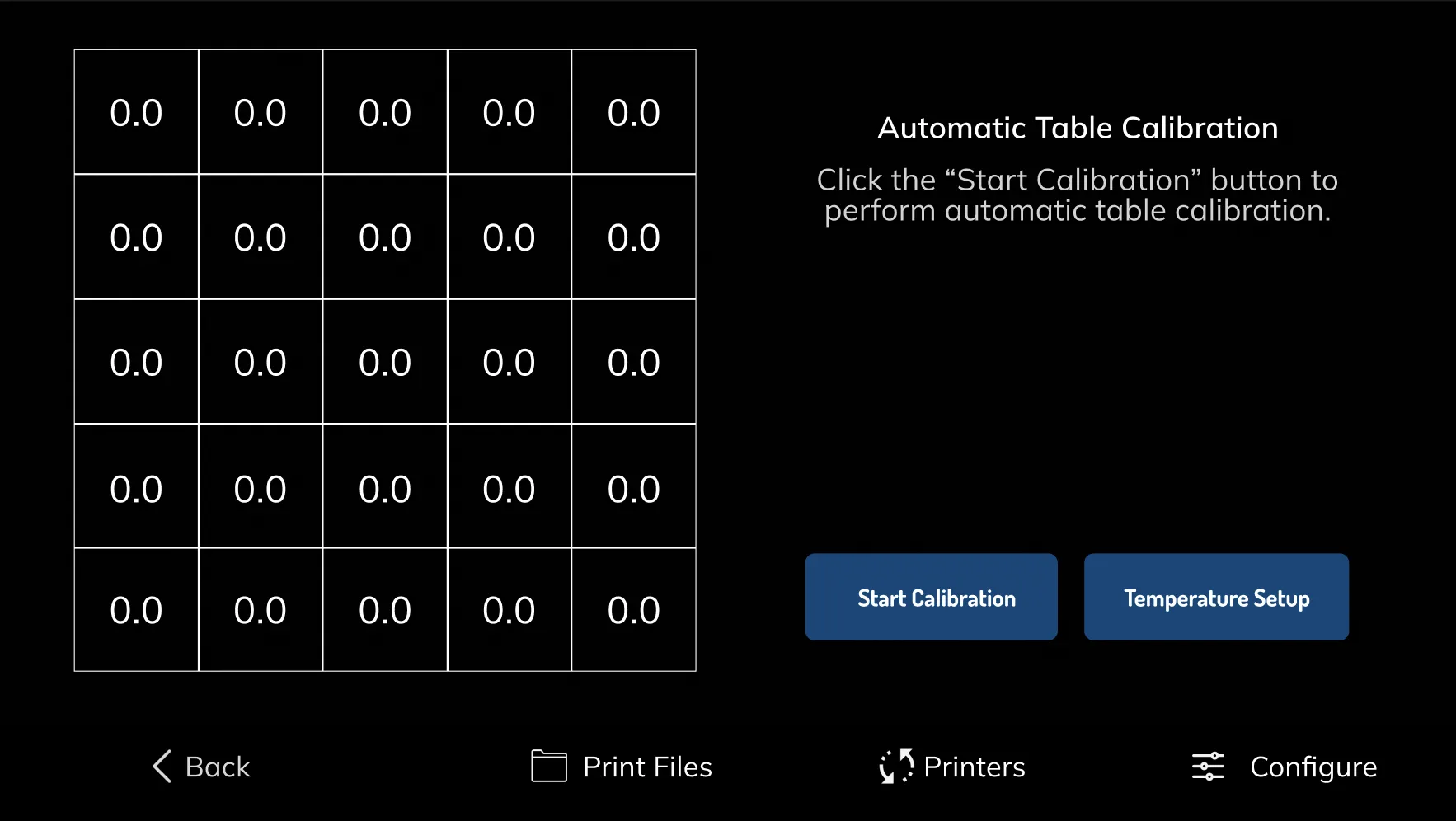1456x821 pixels.
Task: Select the bottom-right calibration grid cell
Action: click(x=634, y=610)
